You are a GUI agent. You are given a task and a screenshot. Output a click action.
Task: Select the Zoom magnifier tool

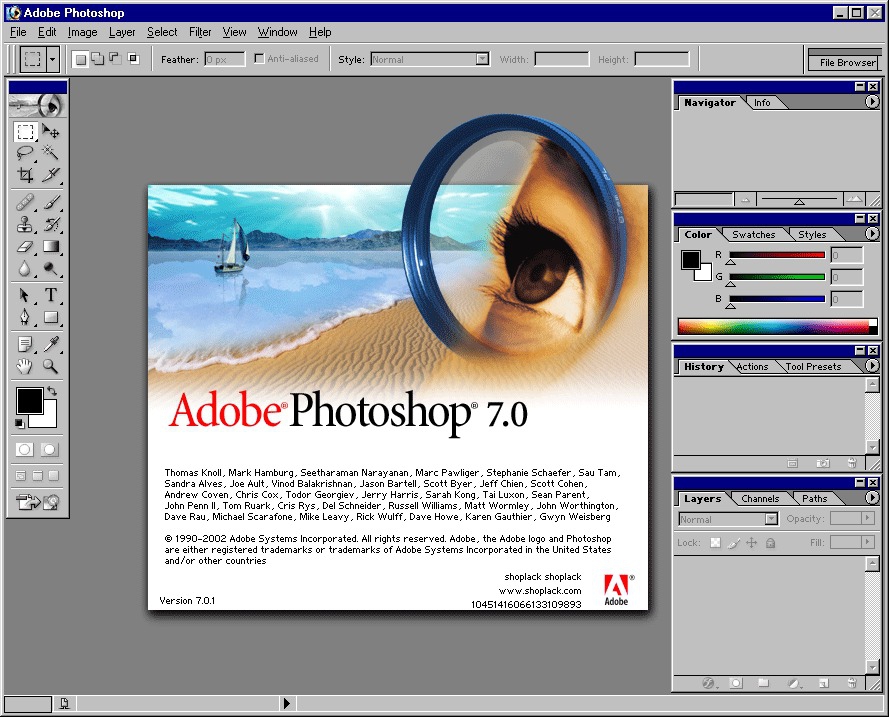coord(50,367)
